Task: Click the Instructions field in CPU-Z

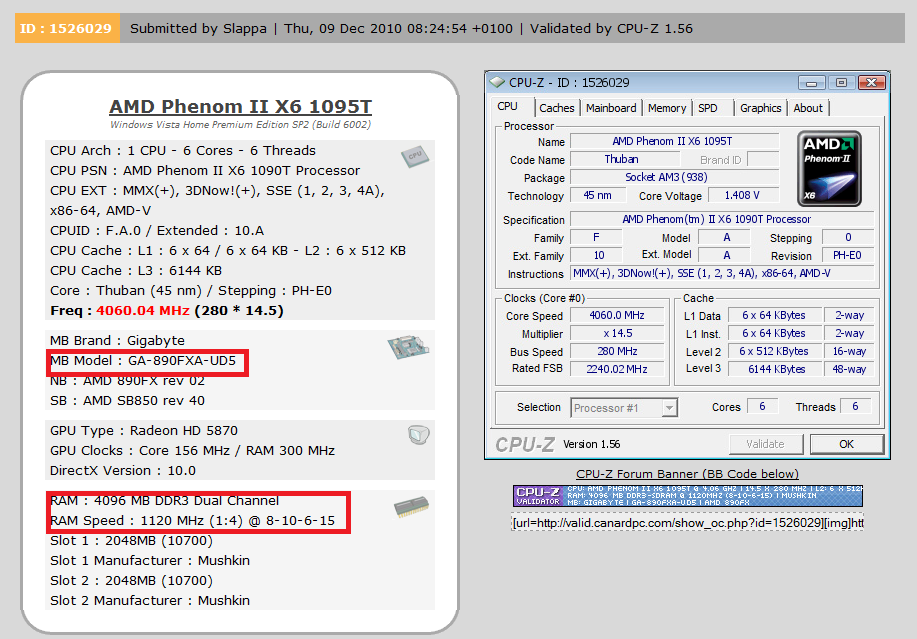Action: [x=722, y=274]
